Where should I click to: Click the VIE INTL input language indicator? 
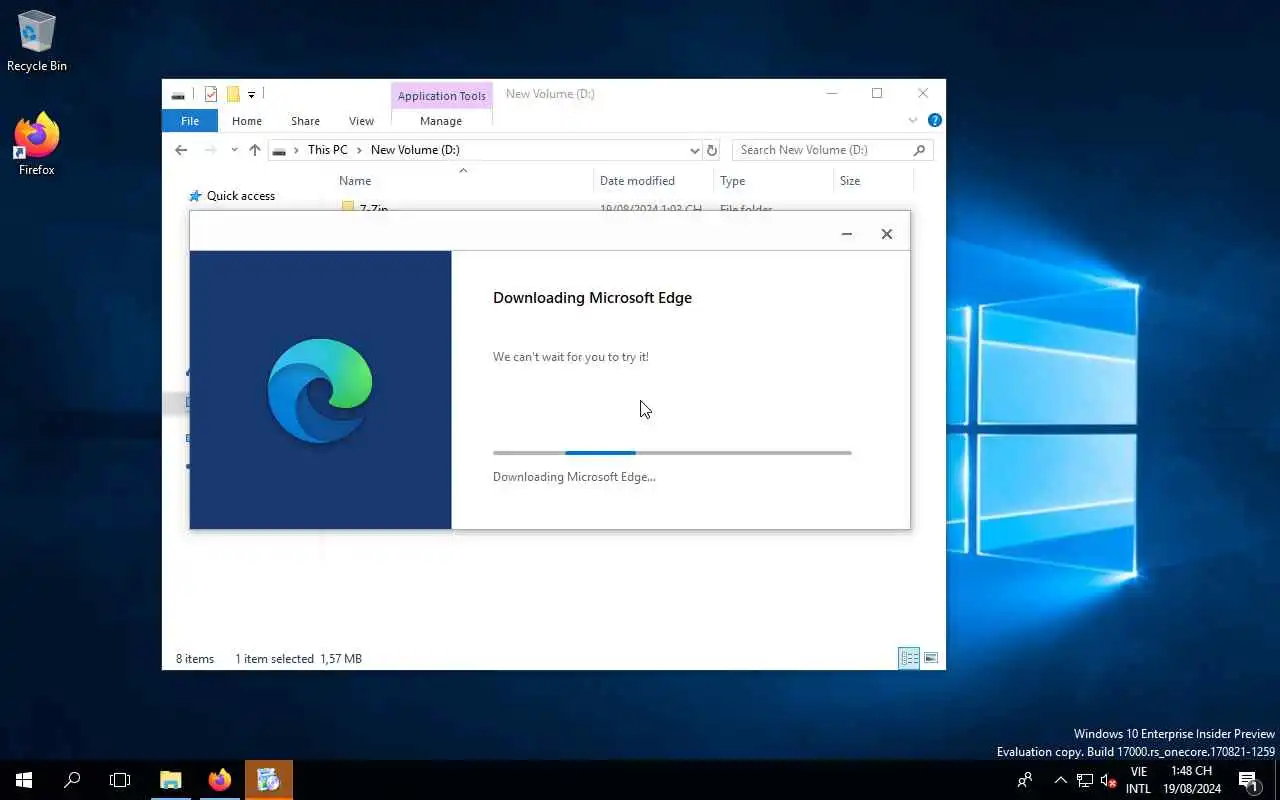tap(1138, 780)
